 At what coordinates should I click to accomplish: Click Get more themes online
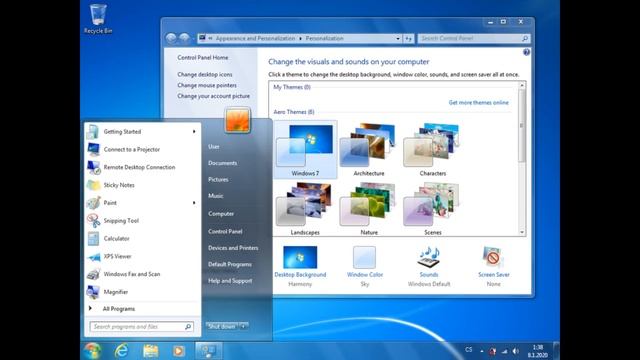[x=479, y=102]
